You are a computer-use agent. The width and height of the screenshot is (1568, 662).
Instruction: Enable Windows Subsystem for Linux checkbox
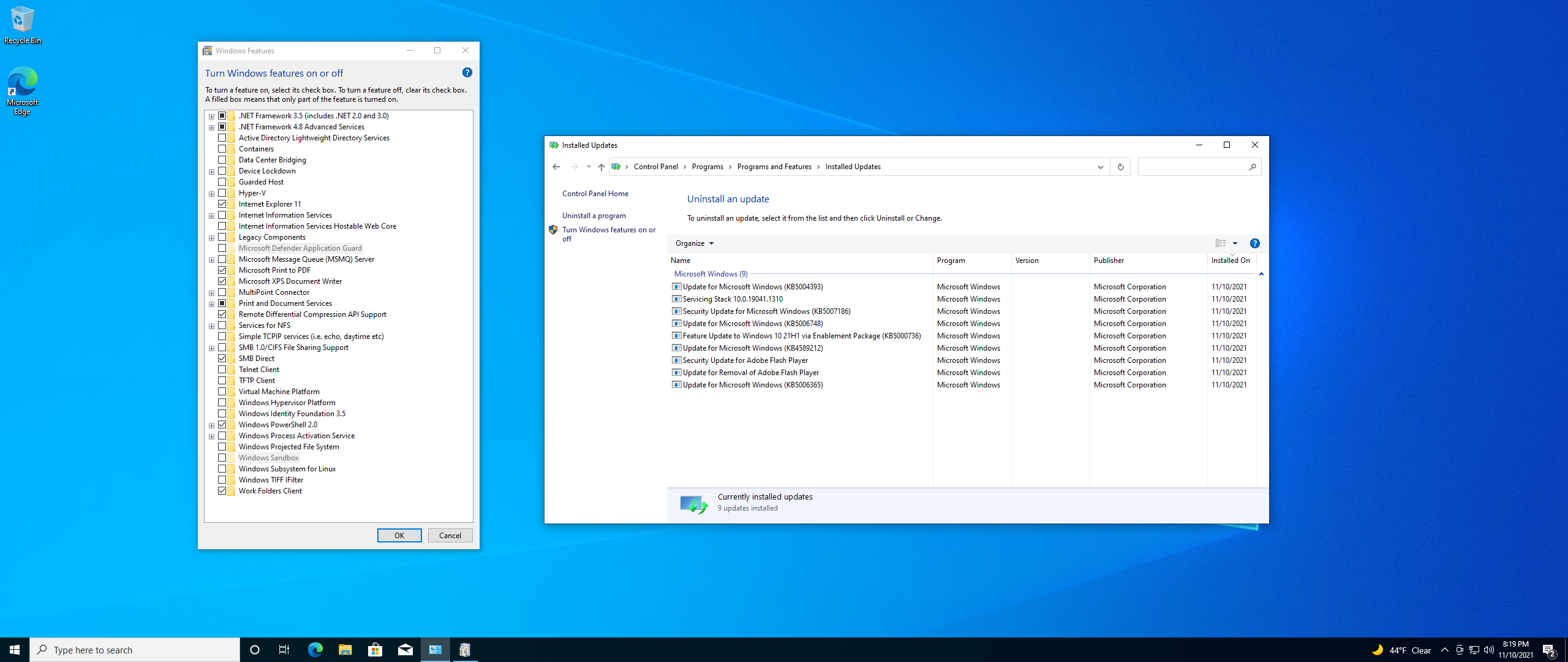tap(222, 469)
